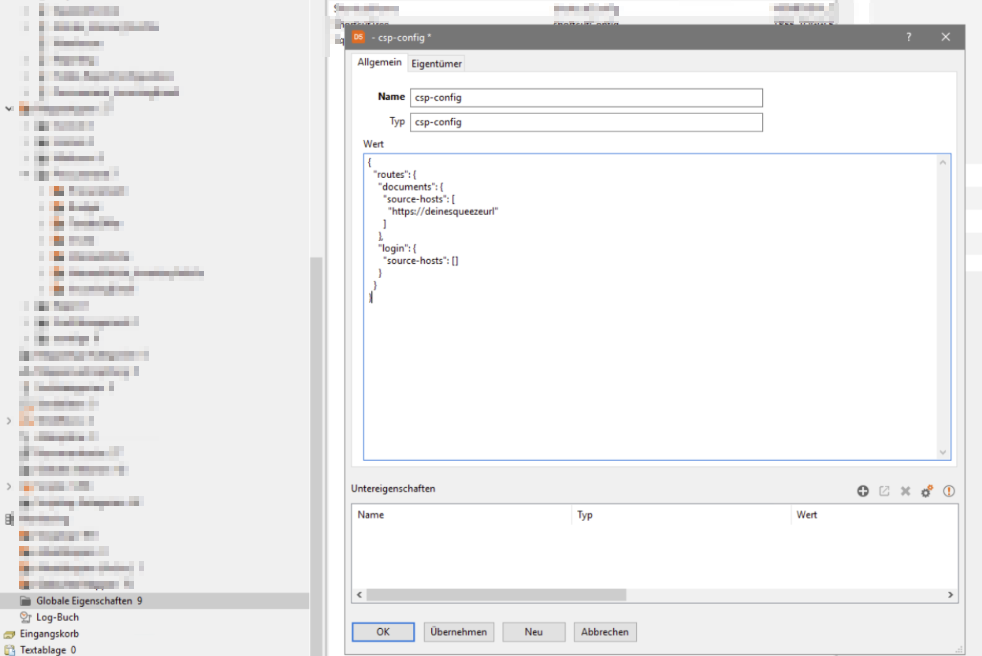Screen dimensions: 982x656
Task: Add a new sub-property with the plus icon
Action: pyautogui.click(x=863, y=491)
